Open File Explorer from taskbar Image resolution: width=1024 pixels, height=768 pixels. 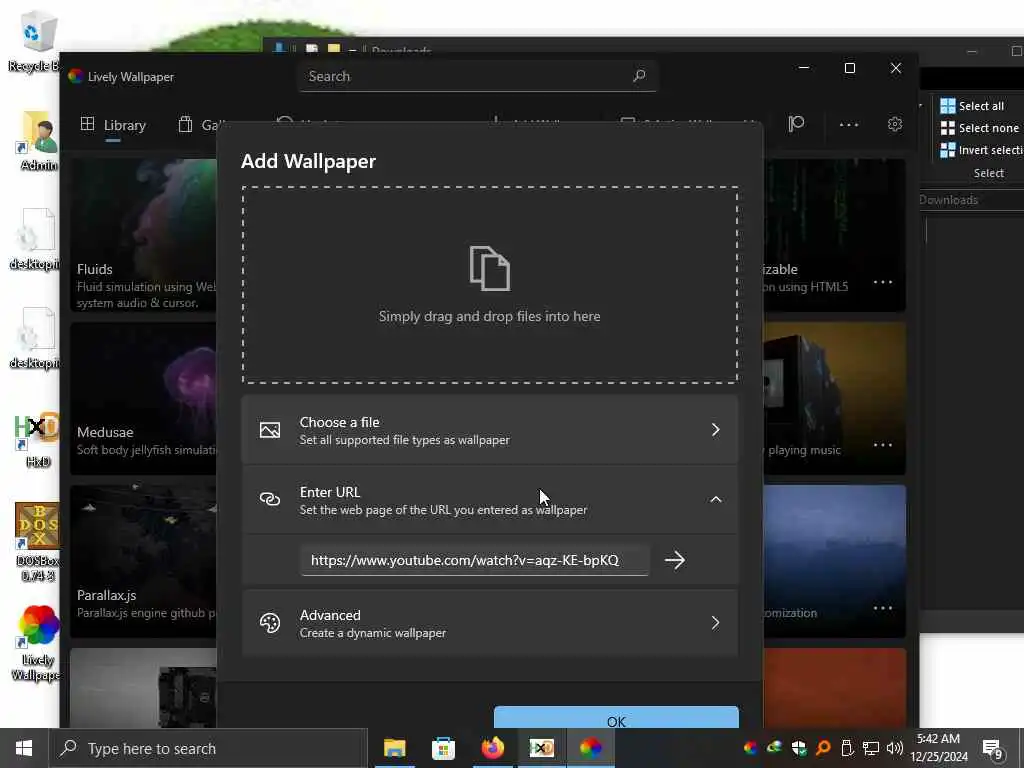(x=394, y=748)
